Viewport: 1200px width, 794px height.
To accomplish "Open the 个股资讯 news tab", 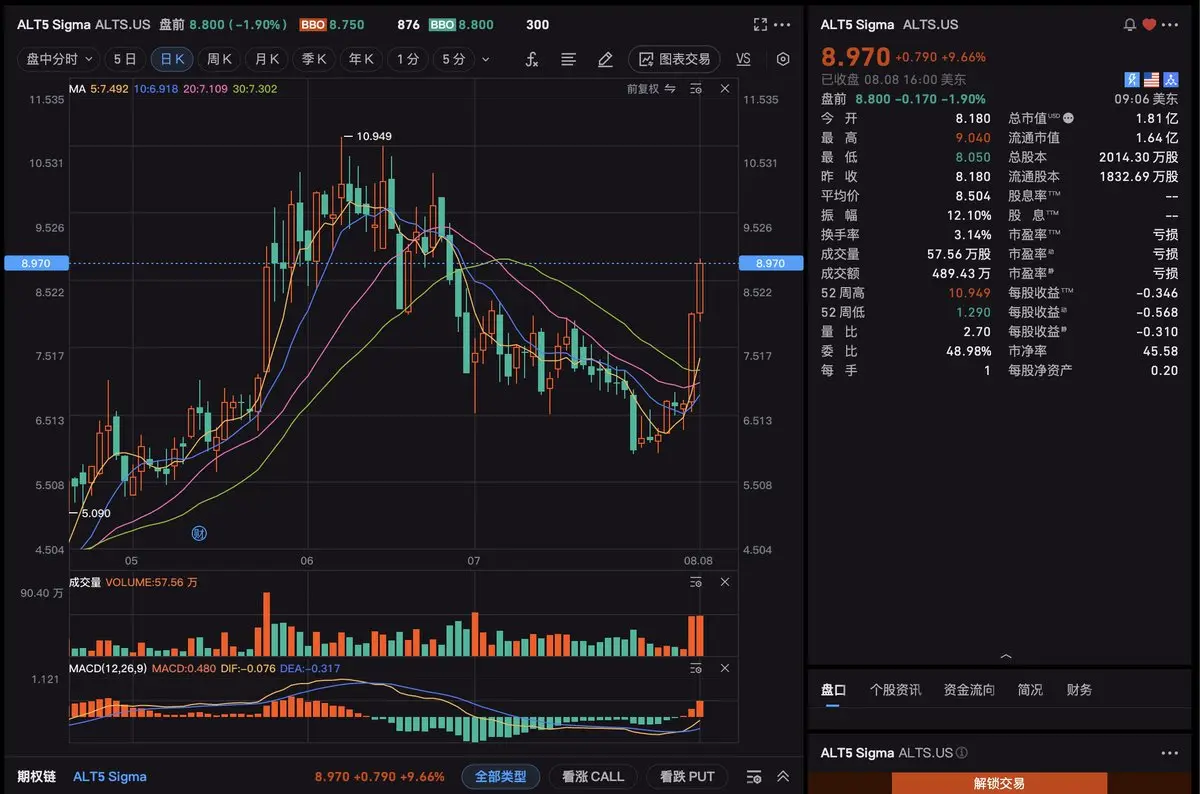I will (x=895, y=690).
